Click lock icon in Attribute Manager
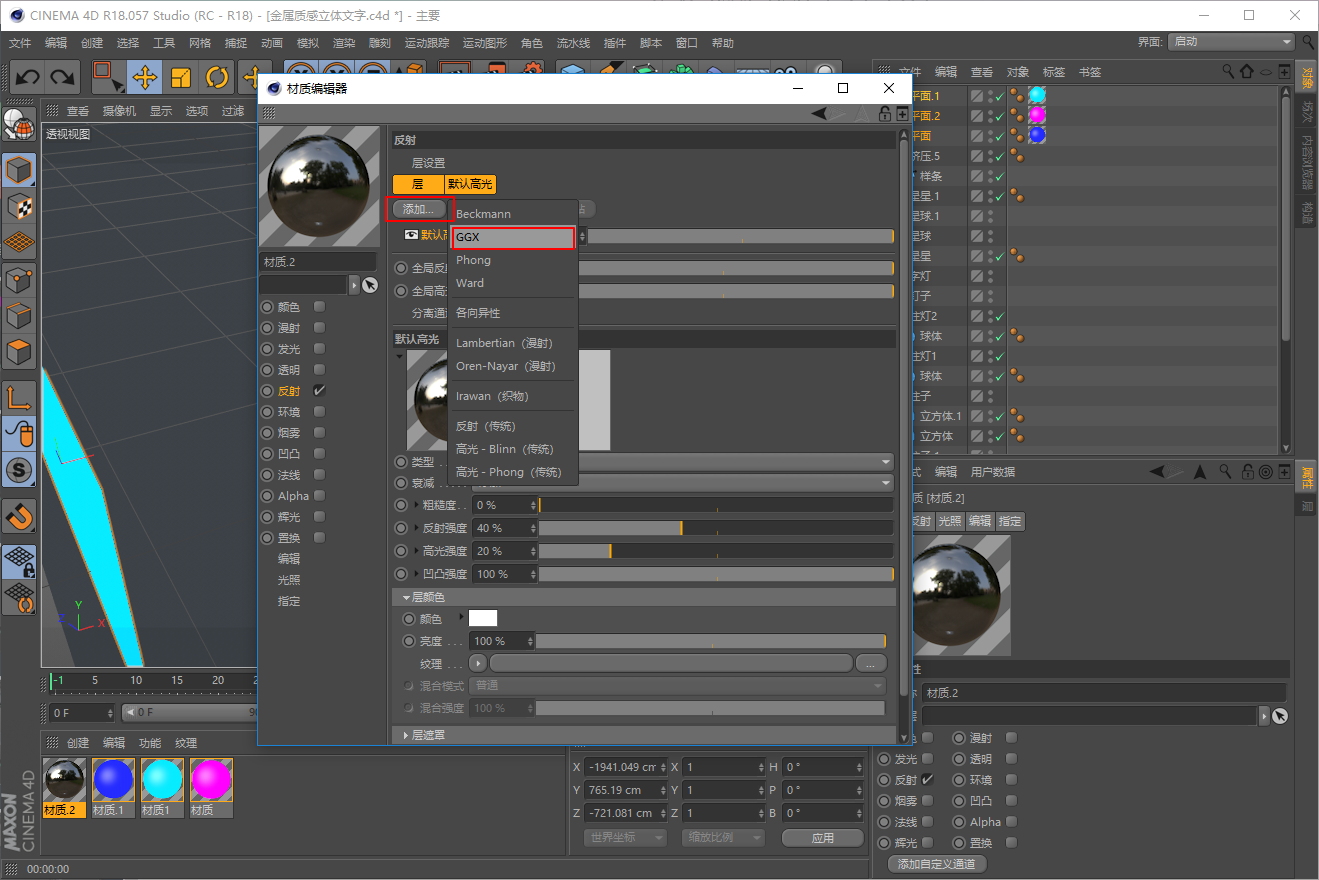Image resolution: width=1319 pixels, height=880 pixels. pos(1247,471)
